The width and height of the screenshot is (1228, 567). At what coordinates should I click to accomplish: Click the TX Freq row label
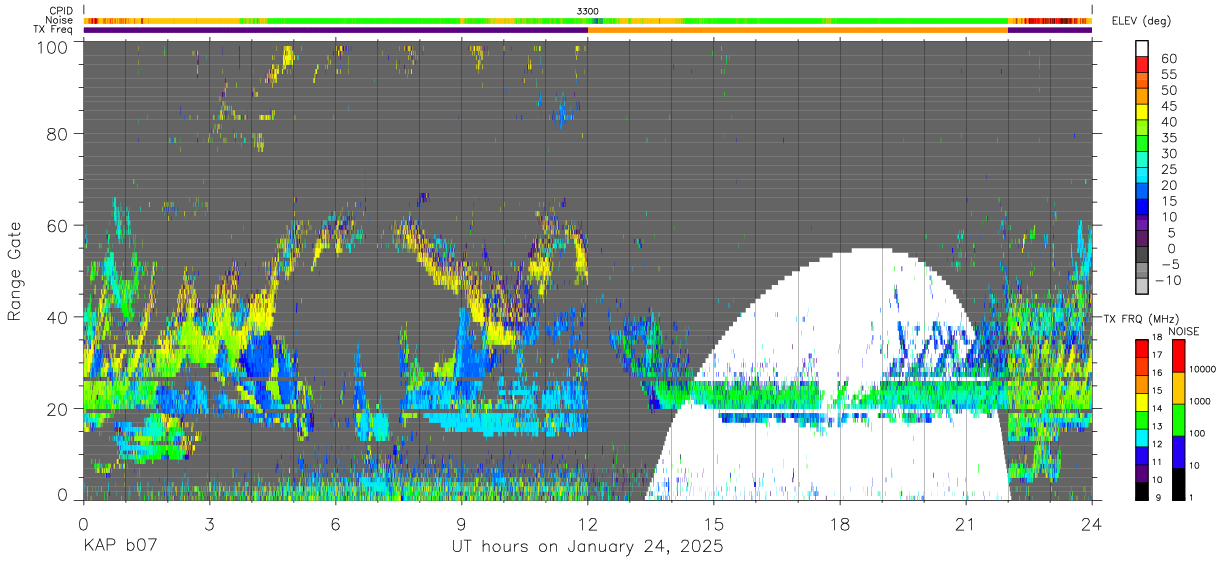point(54,29)
